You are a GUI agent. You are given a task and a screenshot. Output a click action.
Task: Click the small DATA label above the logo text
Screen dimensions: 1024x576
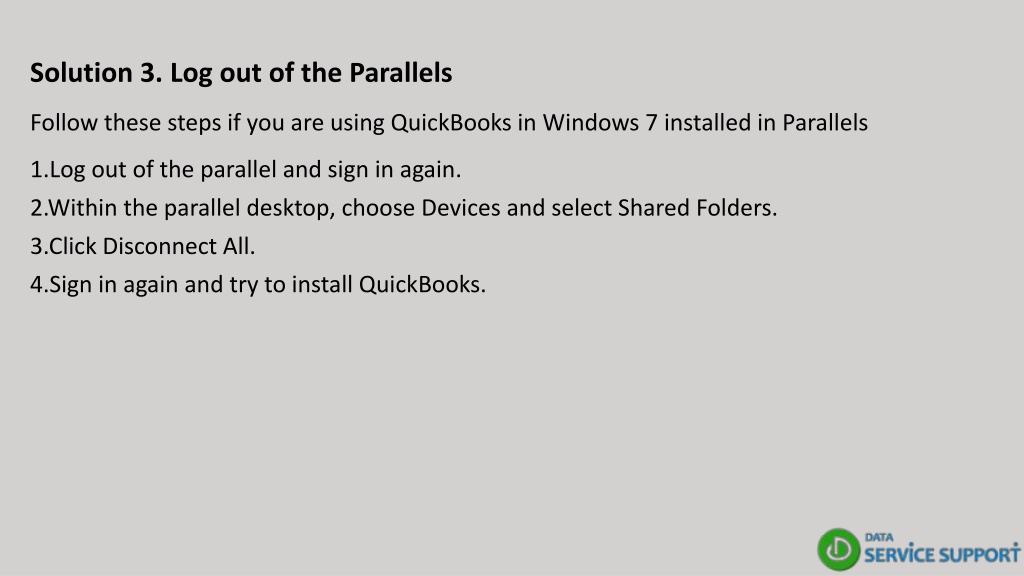[879, 537]
